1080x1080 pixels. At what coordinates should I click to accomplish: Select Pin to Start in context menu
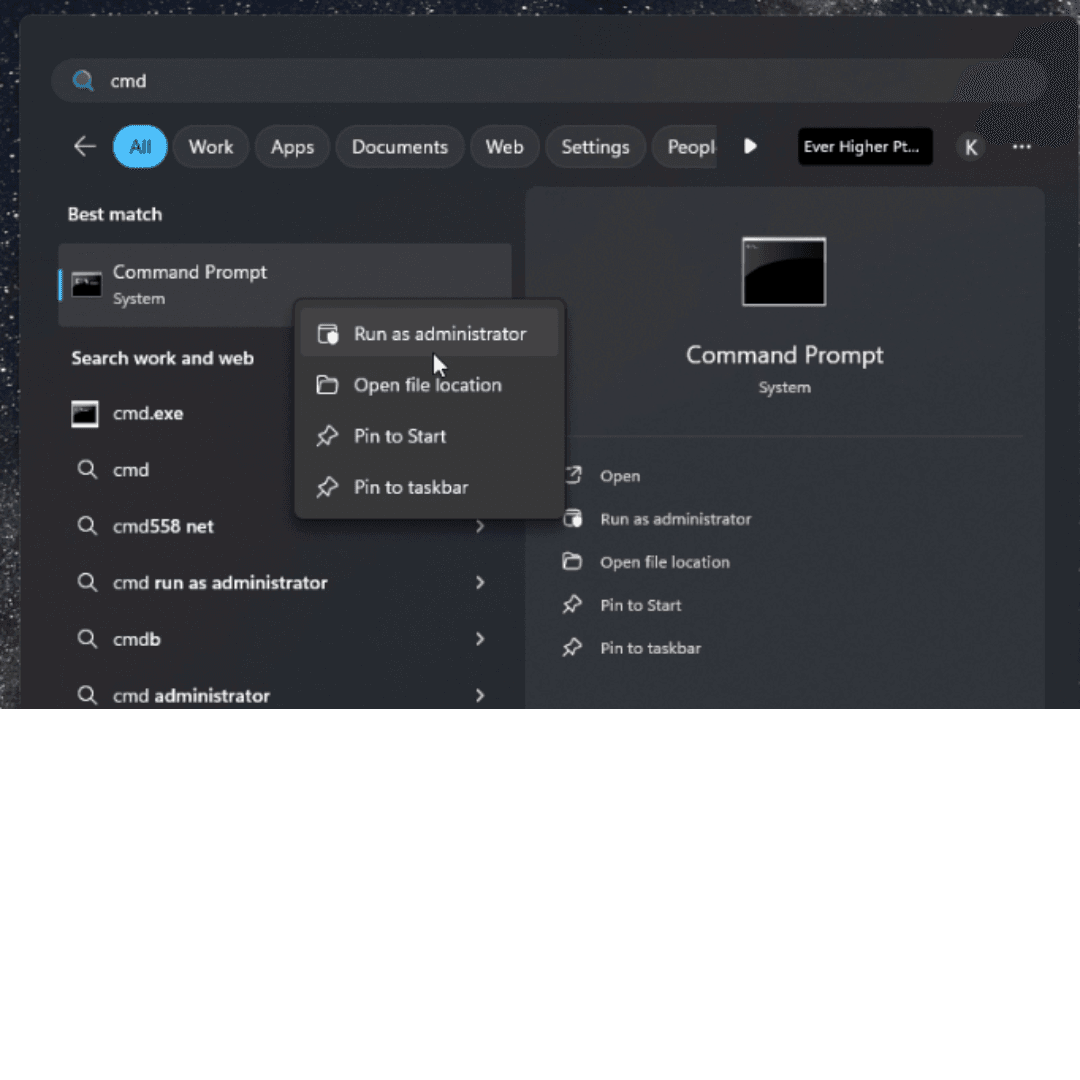pos(400,436)
